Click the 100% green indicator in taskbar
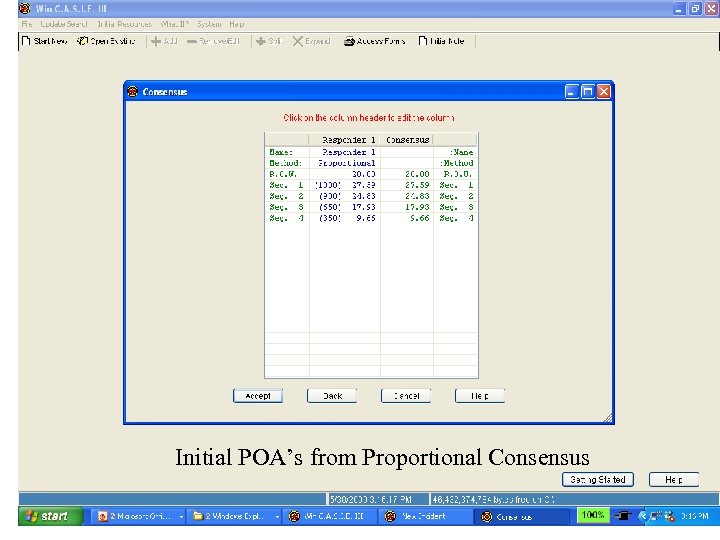 click(x=593, y=515)
